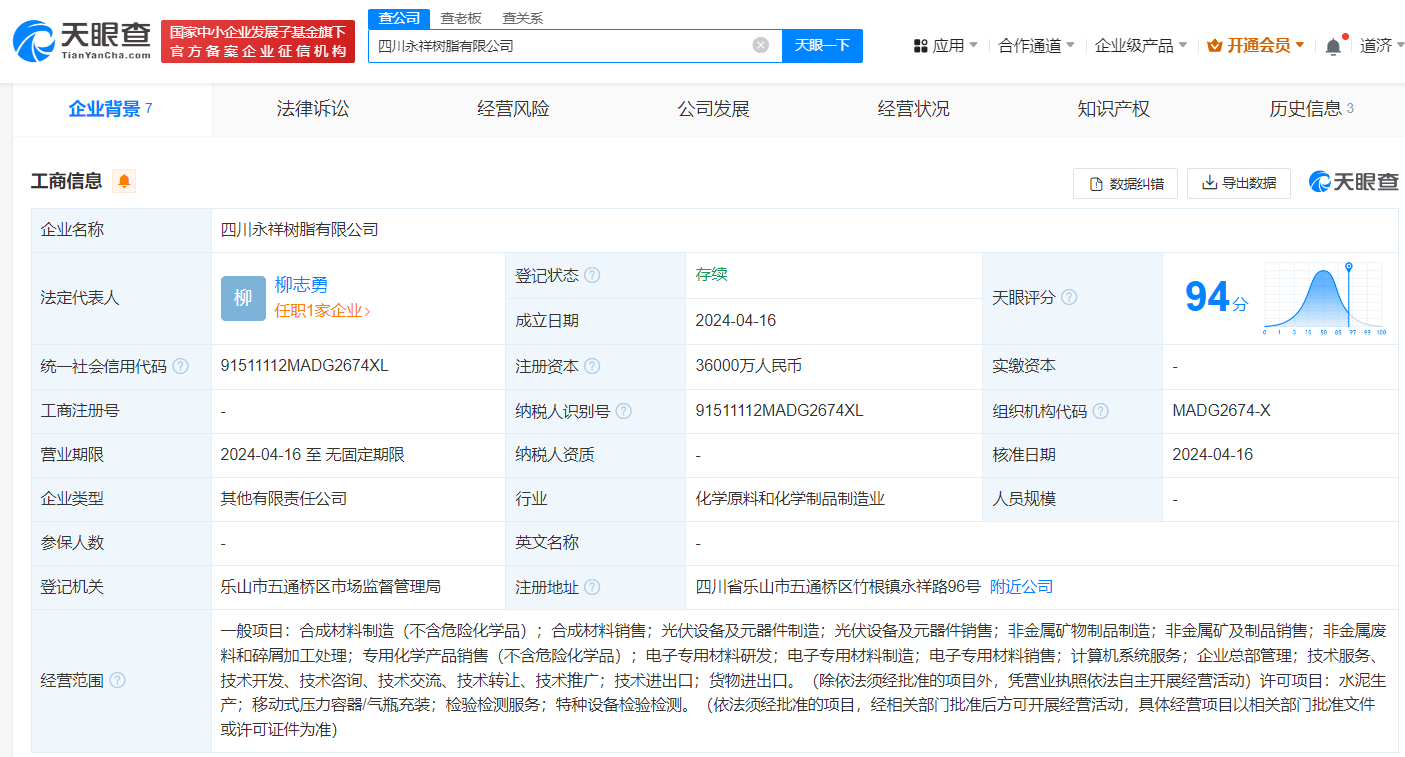Switch to the 法律诉讼 tab
Image resolution: width=1405 pixels, height=757 pixels.
click(311, 109)
